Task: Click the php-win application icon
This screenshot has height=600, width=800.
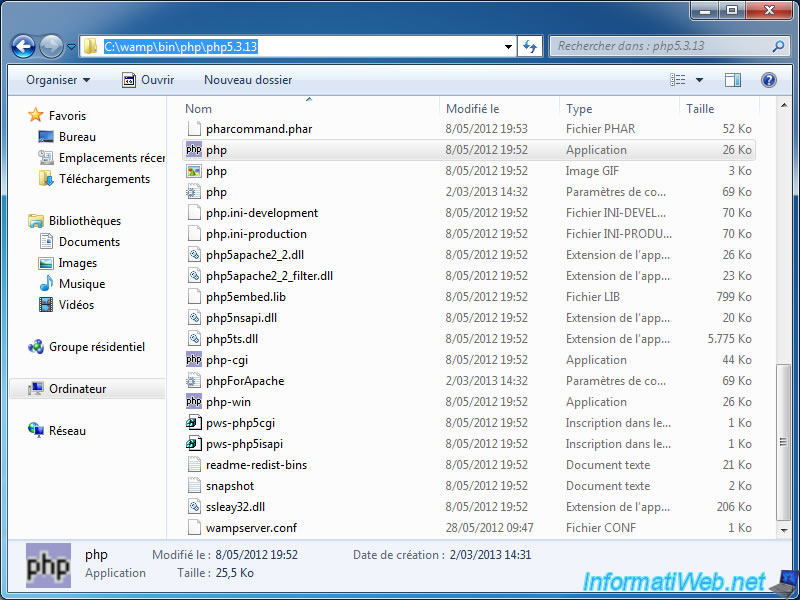Action: point(194,402)
